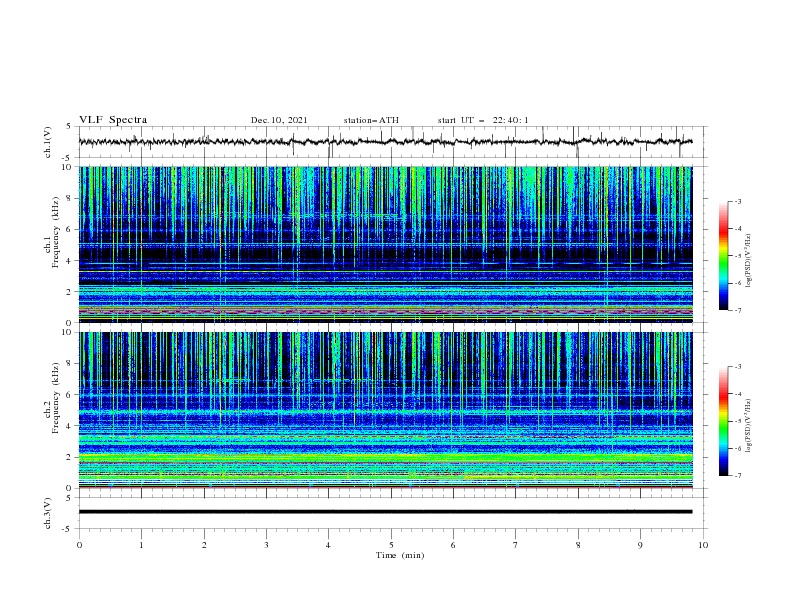Click the ch.1 voltage waveform trace
This screenshot has height=612, width=792.
(385, 142)
